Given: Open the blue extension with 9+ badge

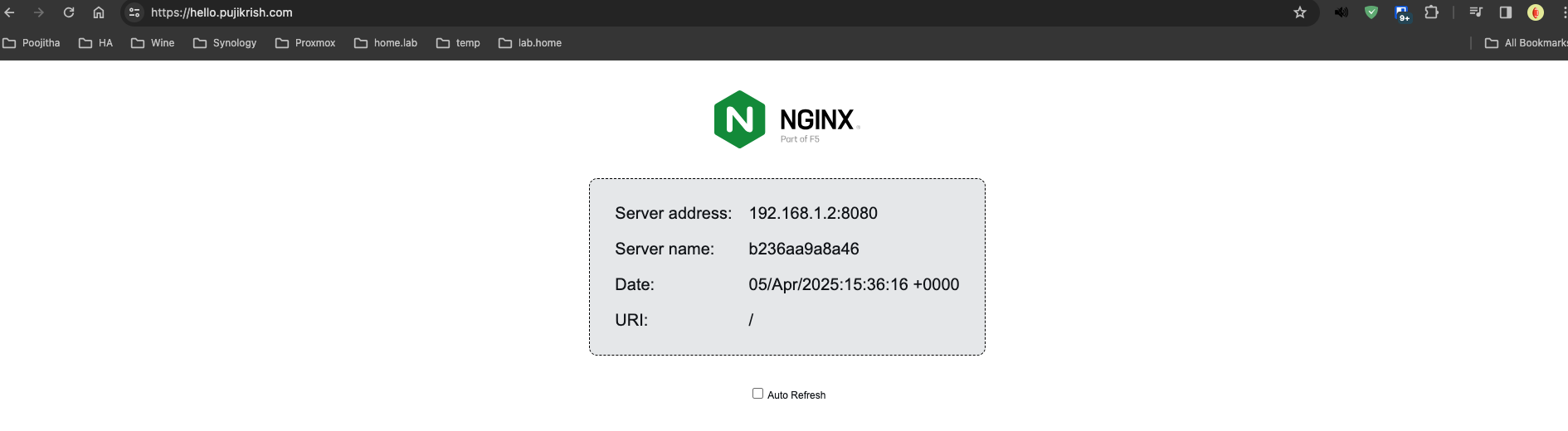Looking at the screenshot, I should point(1402,13).
